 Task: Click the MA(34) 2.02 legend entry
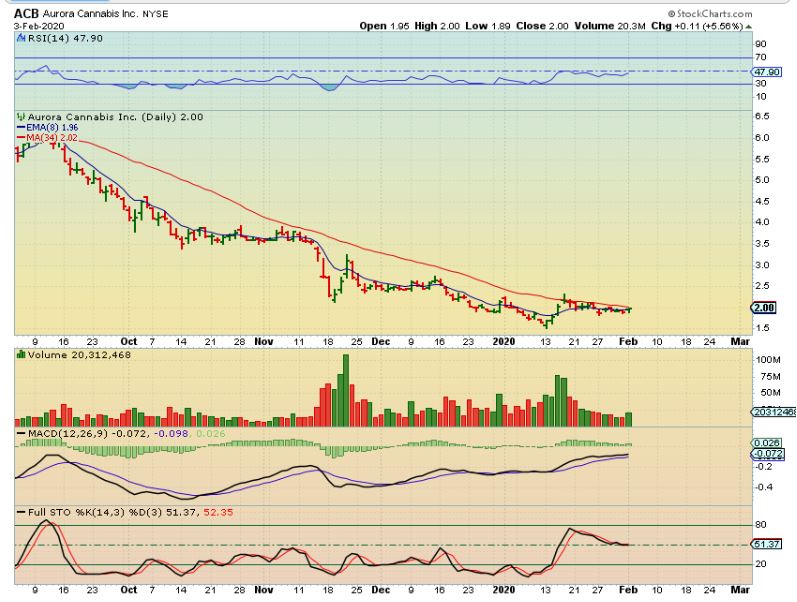coord(47,137)
